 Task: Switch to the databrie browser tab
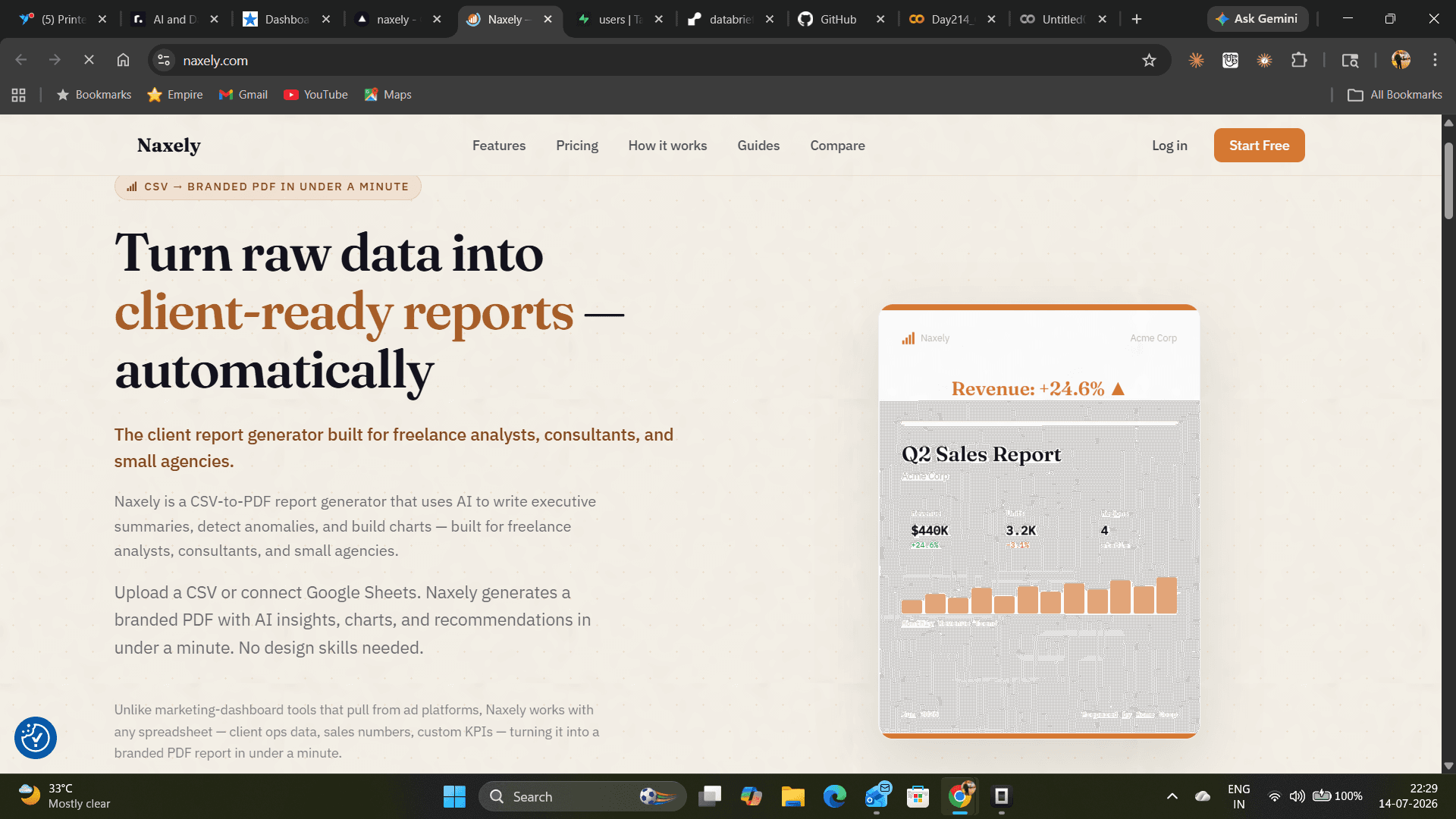click(731, 20)
